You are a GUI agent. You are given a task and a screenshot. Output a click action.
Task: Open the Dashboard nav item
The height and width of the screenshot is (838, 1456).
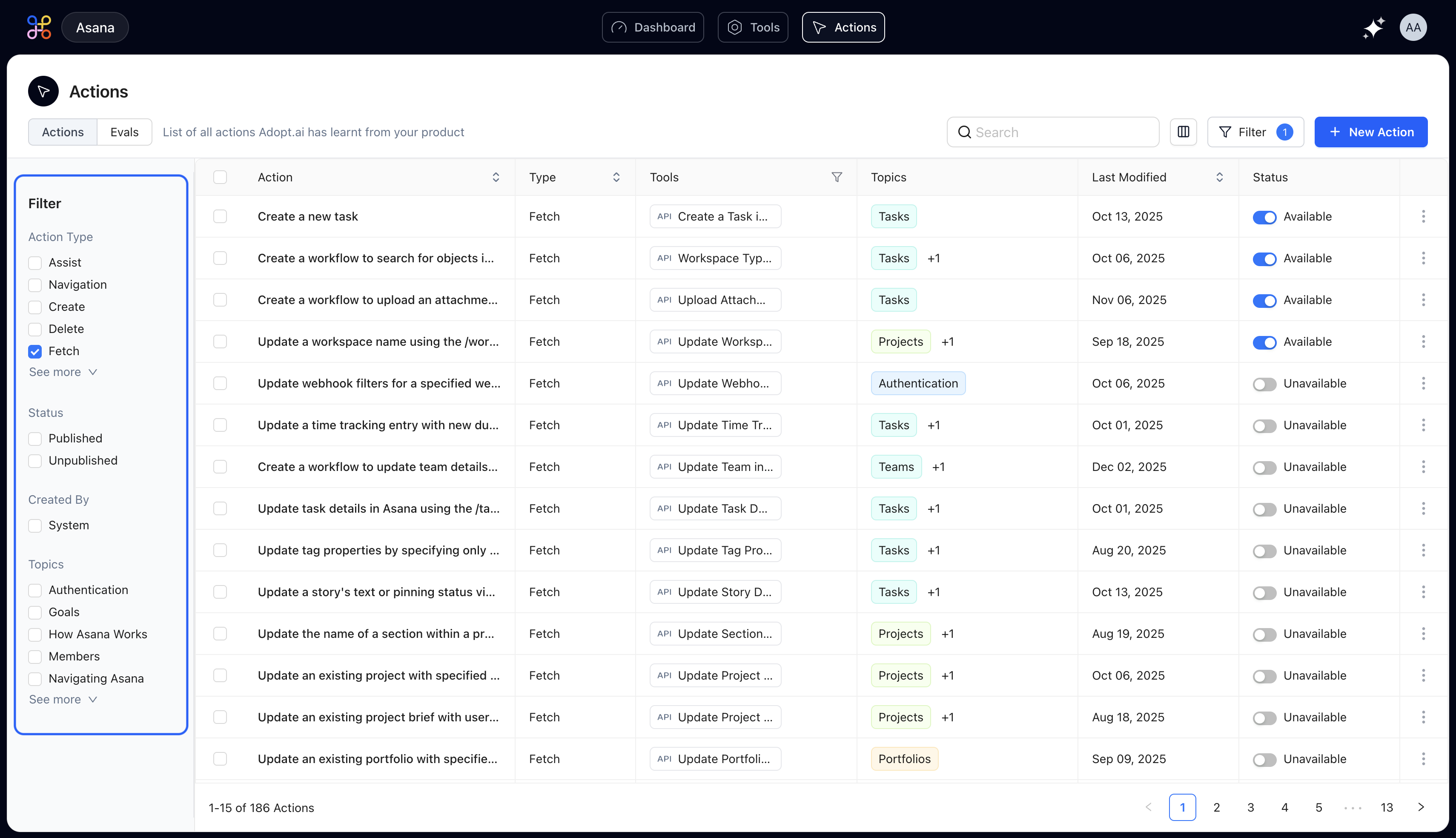tap(652, 28)
